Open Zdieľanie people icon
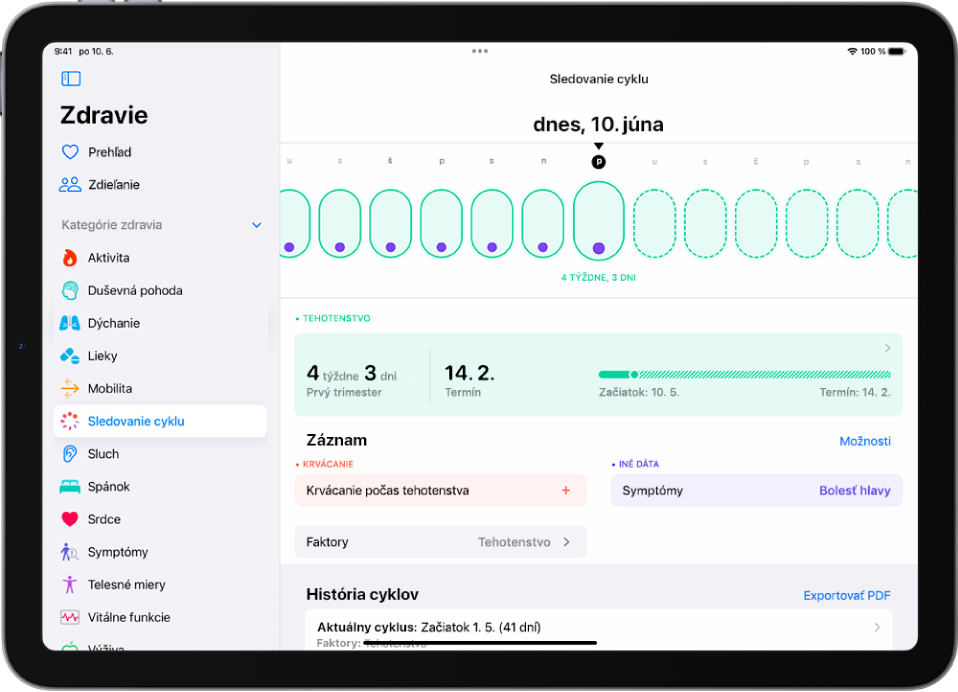 pyautogui.click(x=70, y=184)
